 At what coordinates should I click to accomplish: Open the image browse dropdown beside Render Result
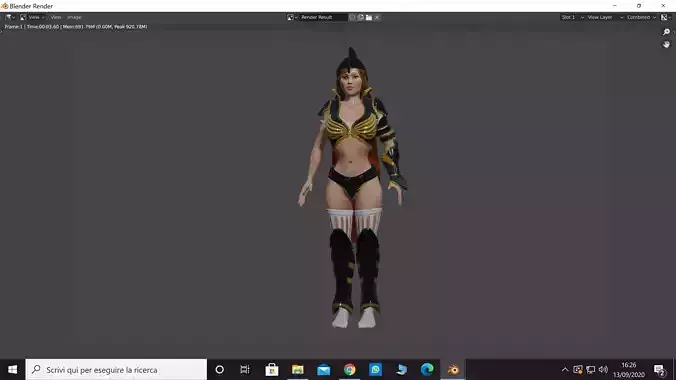[292, 17]
